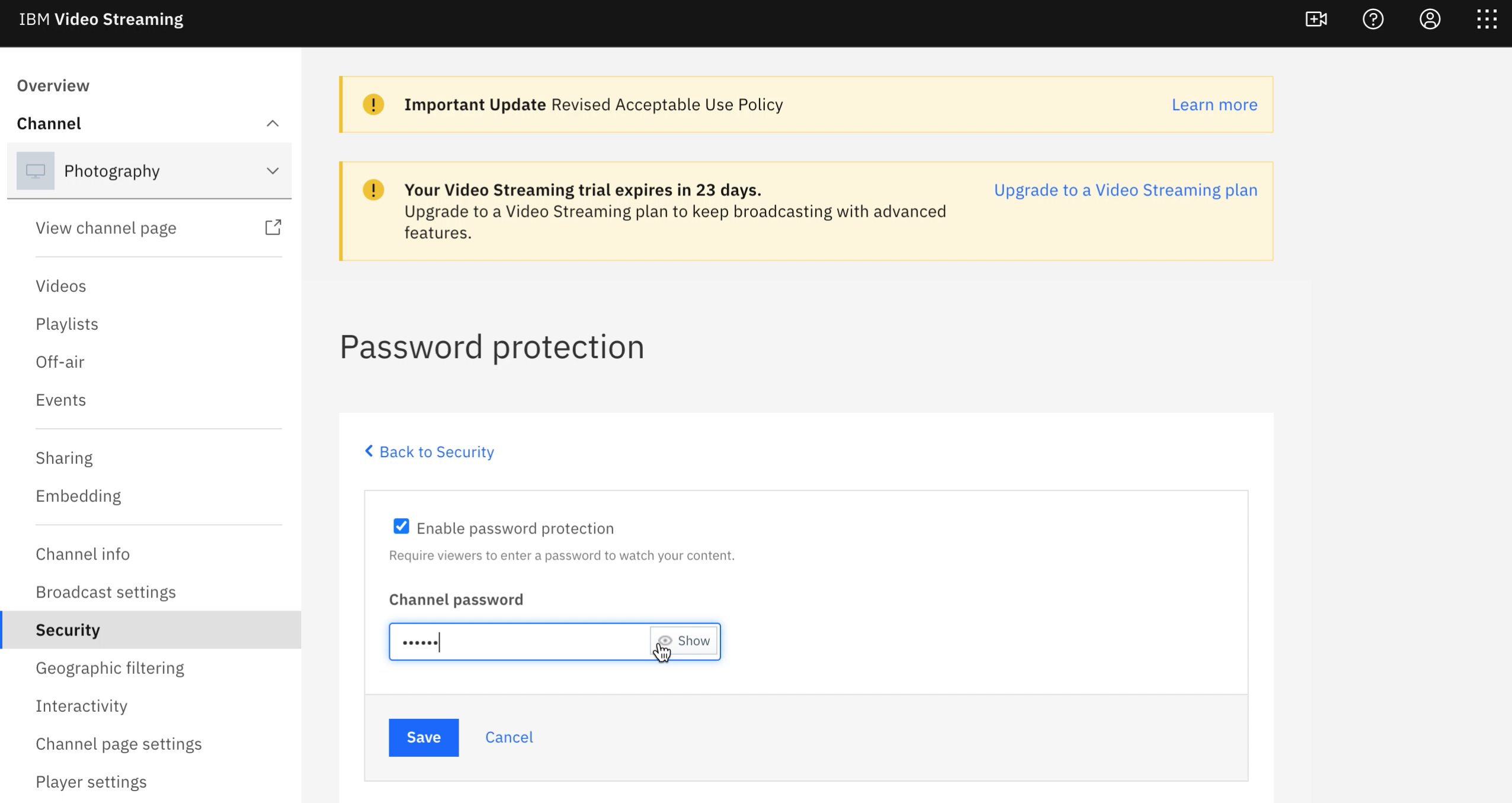
Task: Uncheck Enable password protection checkbox
Action: (x=401, y=526)
